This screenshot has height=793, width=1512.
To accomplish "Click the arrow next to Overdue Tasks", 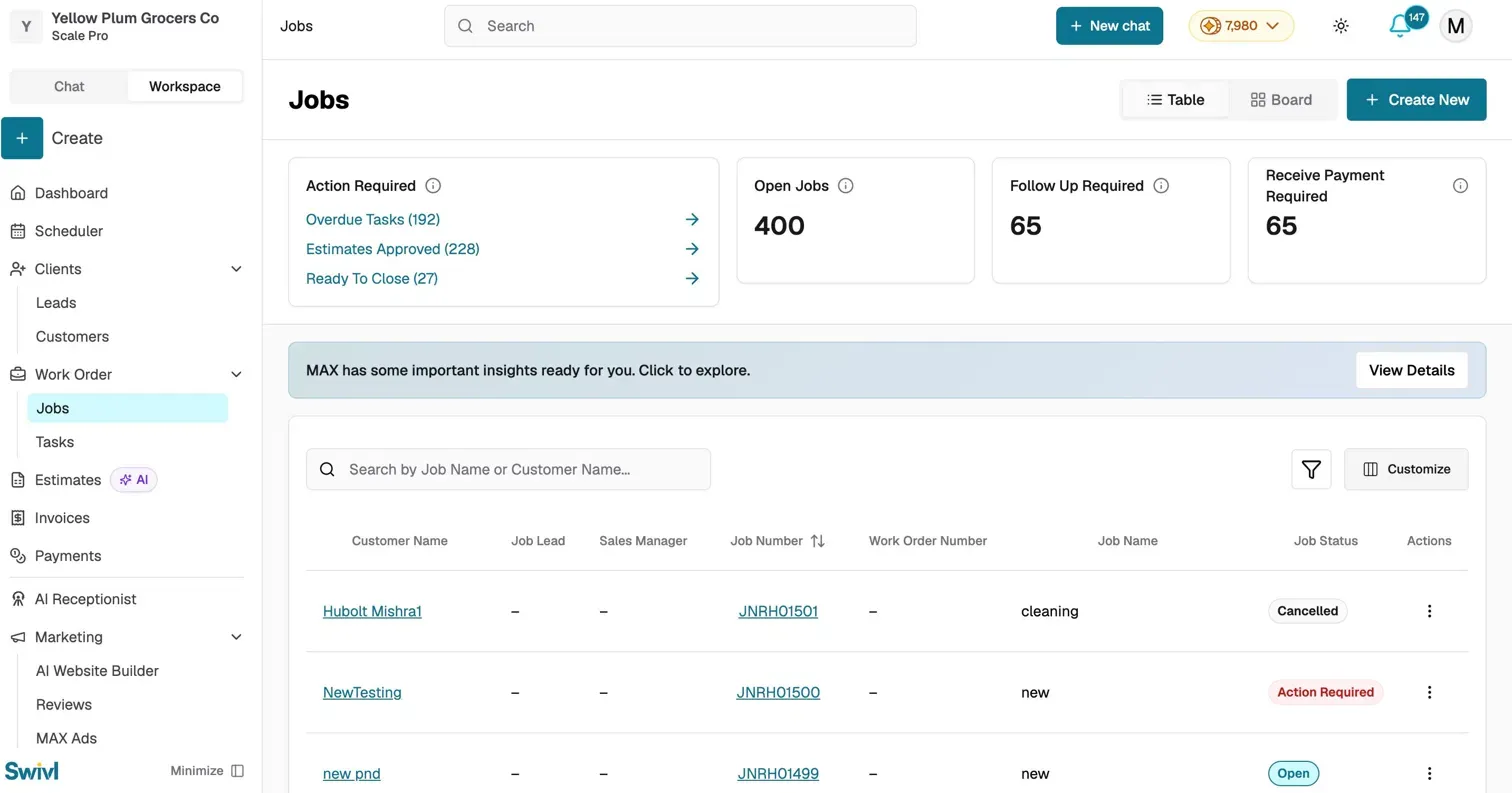I will 692,219.
